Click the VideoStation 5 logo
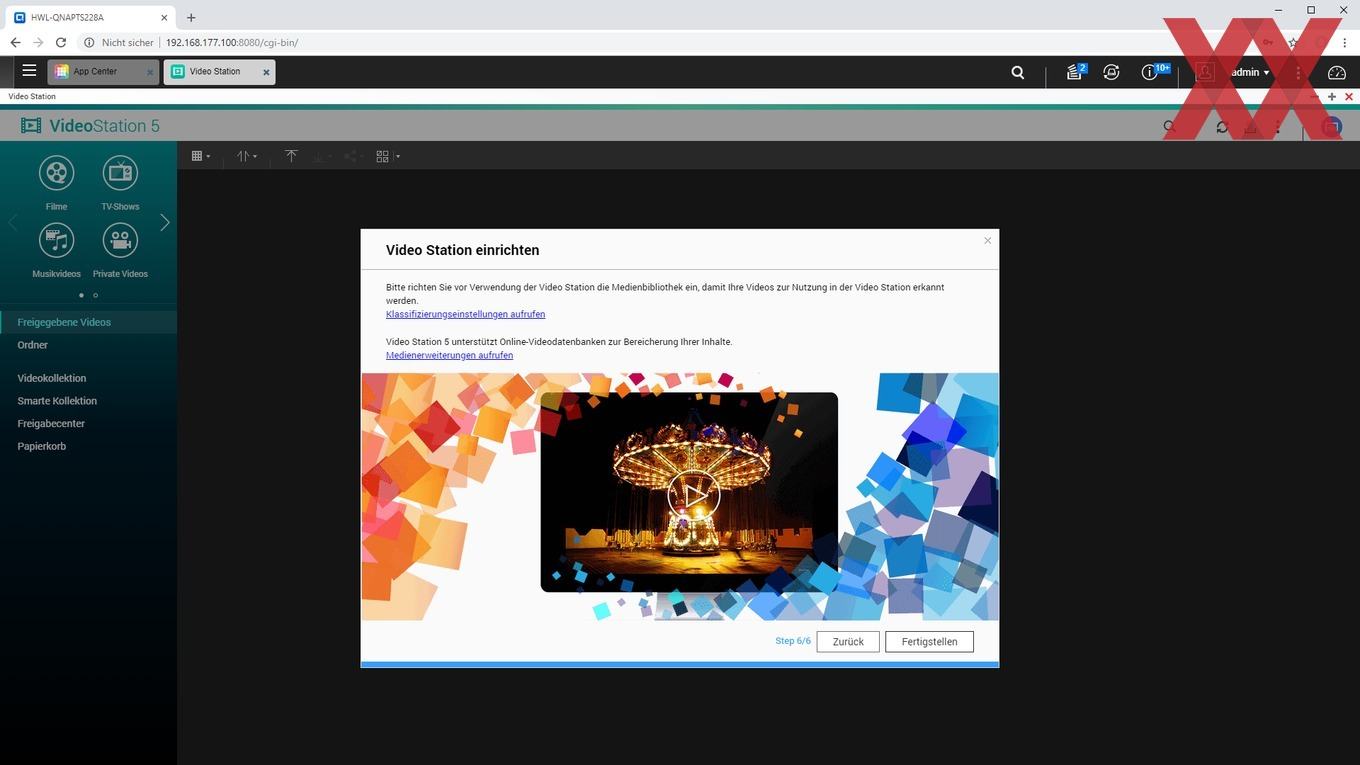This screenshot has height=765, width=1360. (x=90, y=126)
